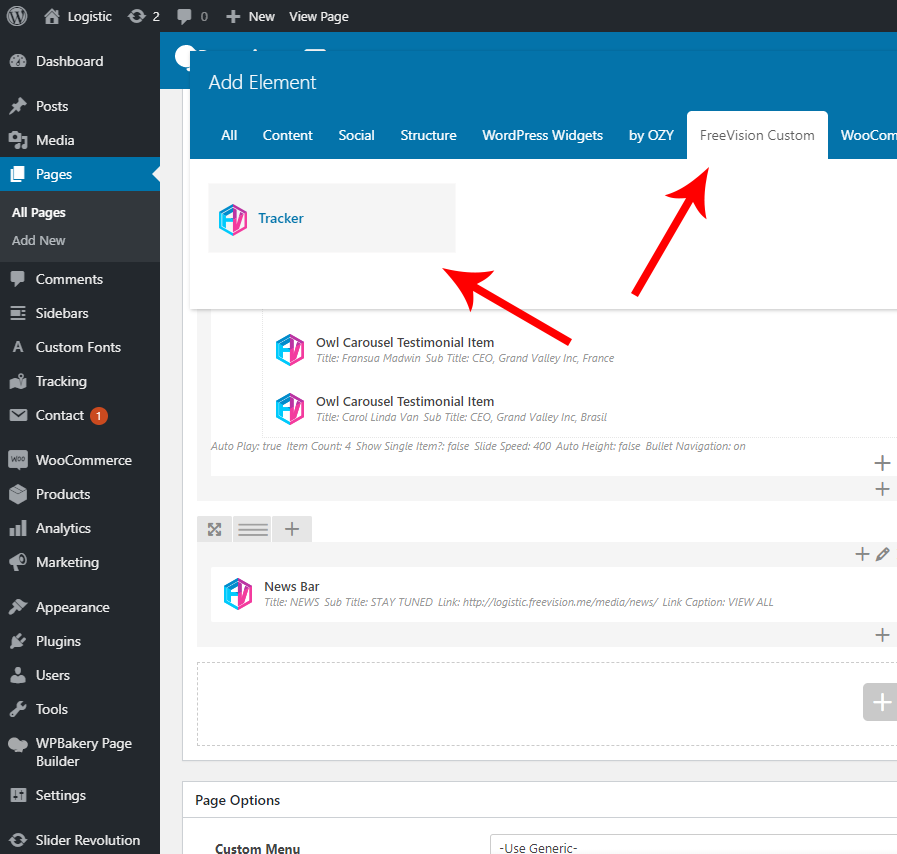Click View Page in the admin bar
Screen dimensions: 897x854
click(x=318, y=16)
